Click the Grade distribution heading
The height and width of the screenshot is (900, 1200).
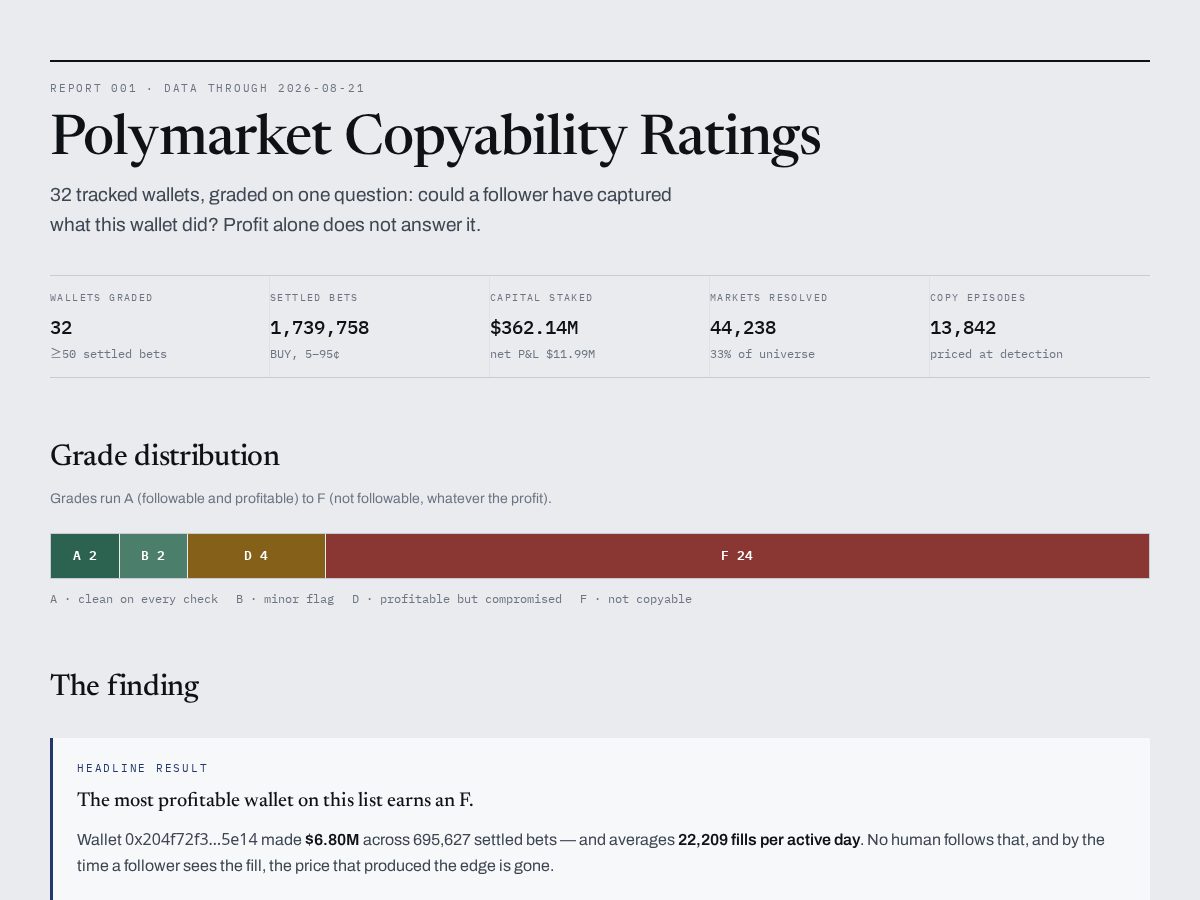[165, 456]
